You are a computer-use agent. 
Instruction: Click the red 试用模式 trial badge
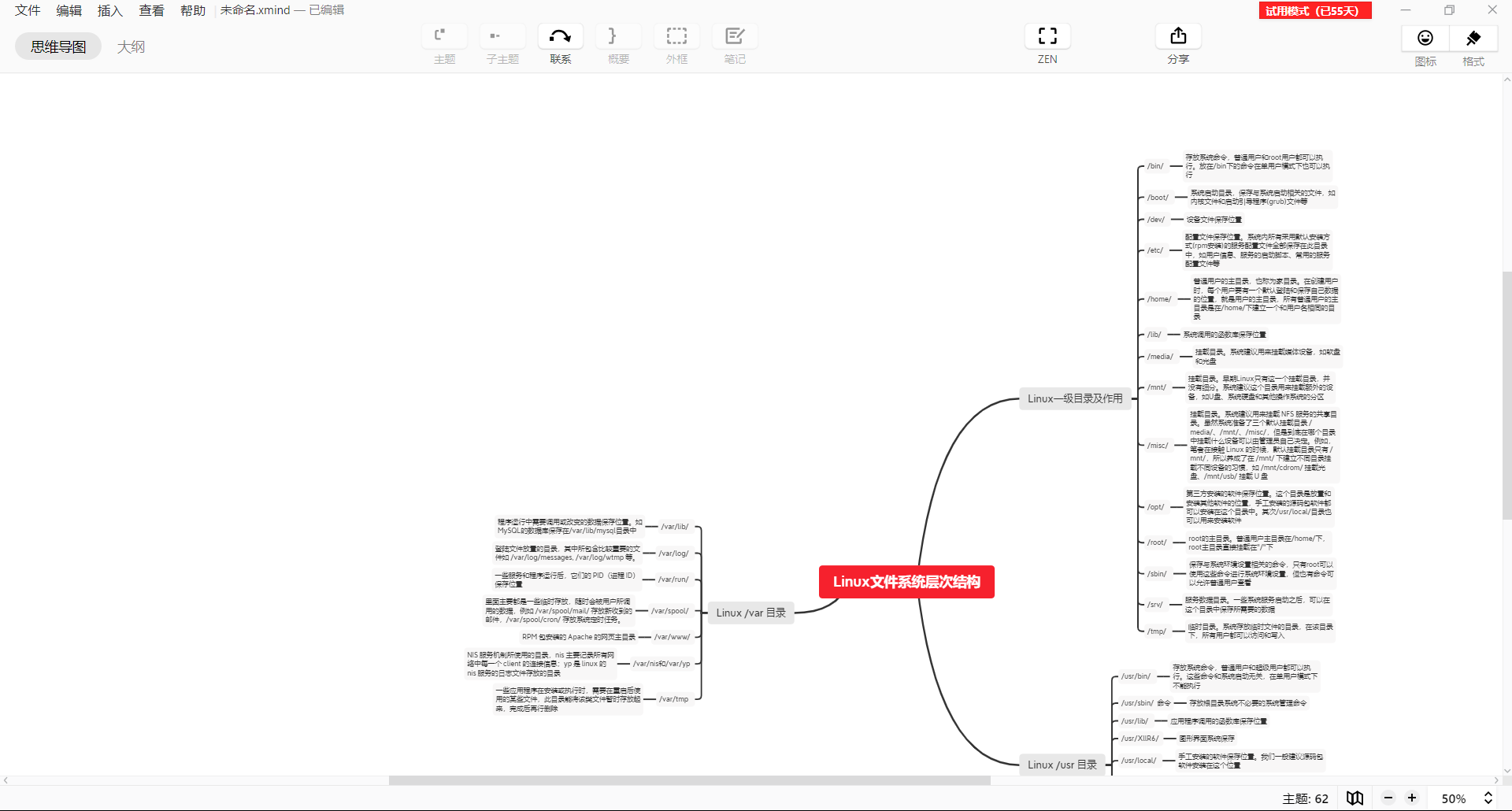pos(1314,10)
